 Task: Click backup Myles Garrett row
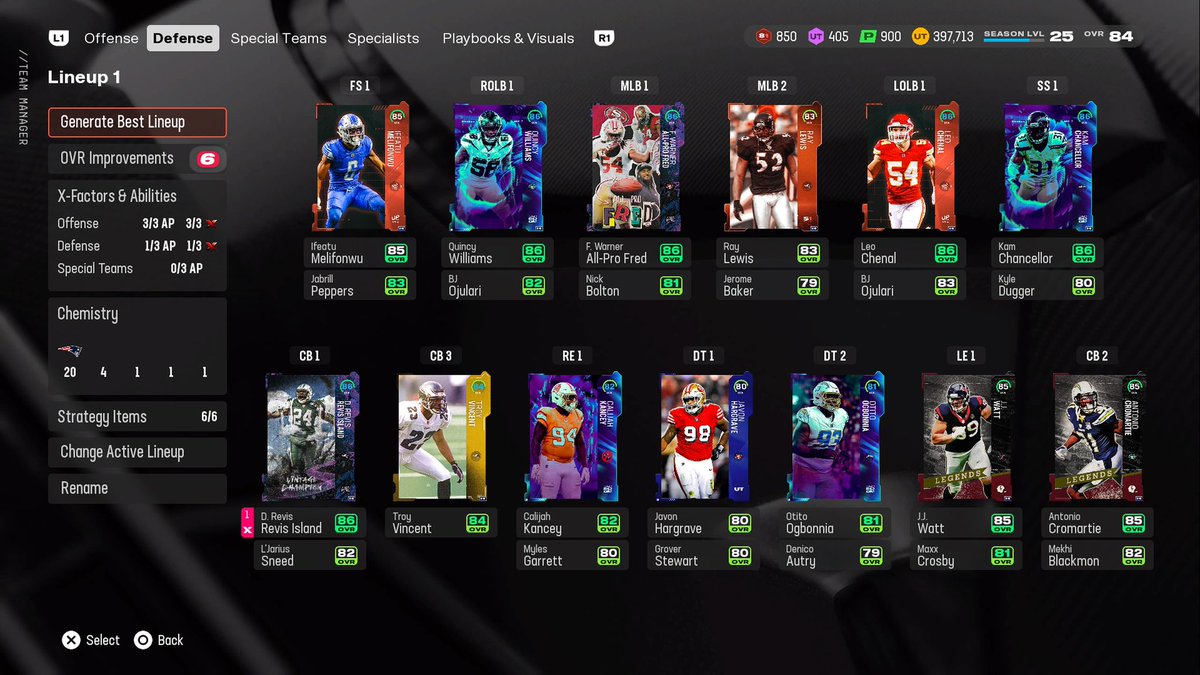[573, 555]
